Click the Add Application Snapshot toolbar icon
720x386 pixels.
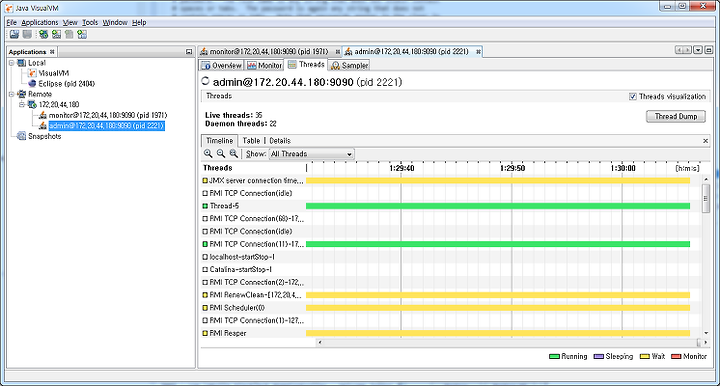pos(82,34)
